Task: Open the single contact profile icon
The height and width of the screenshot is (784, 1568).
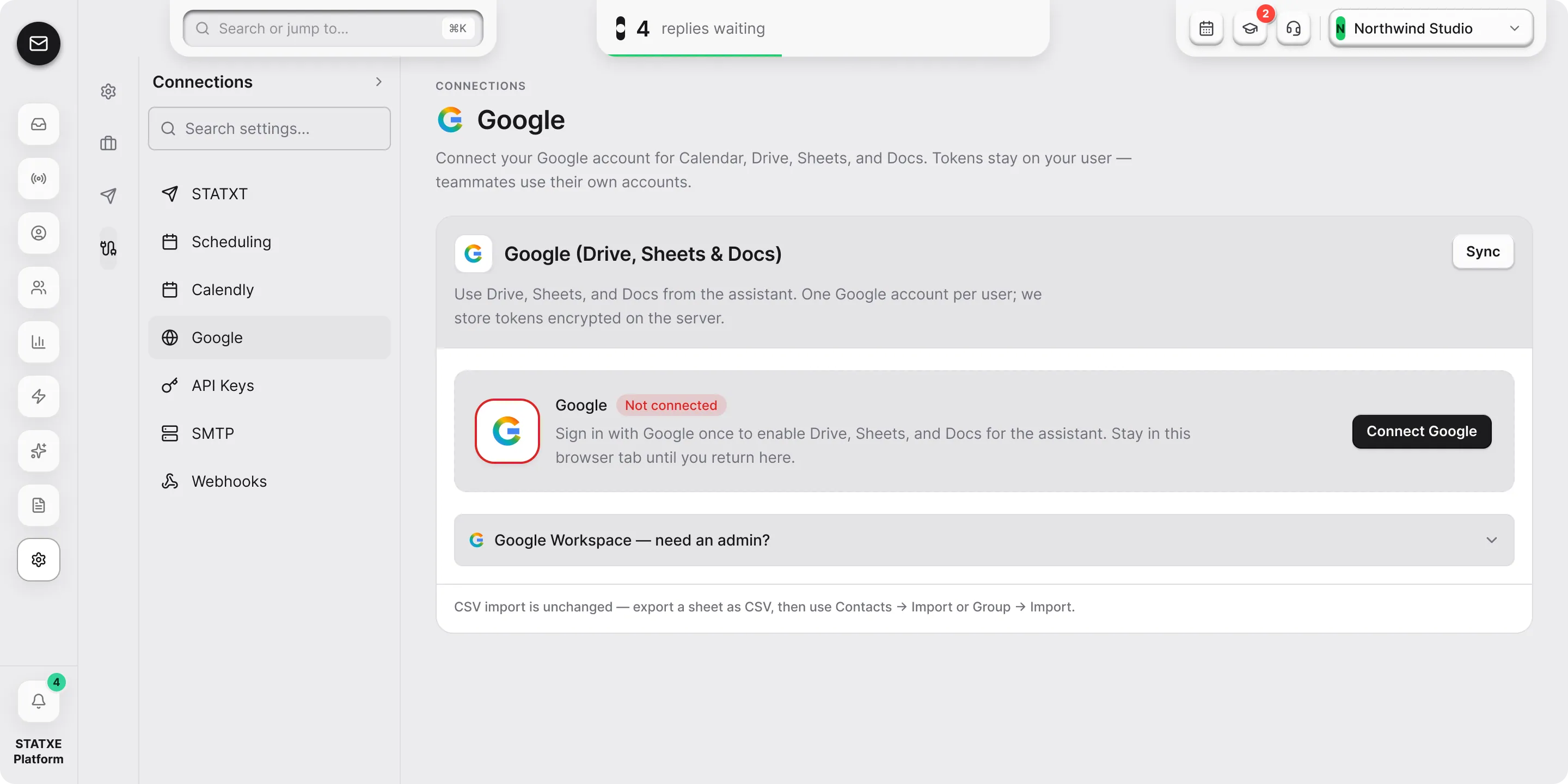Action: (x=38, y=233)
